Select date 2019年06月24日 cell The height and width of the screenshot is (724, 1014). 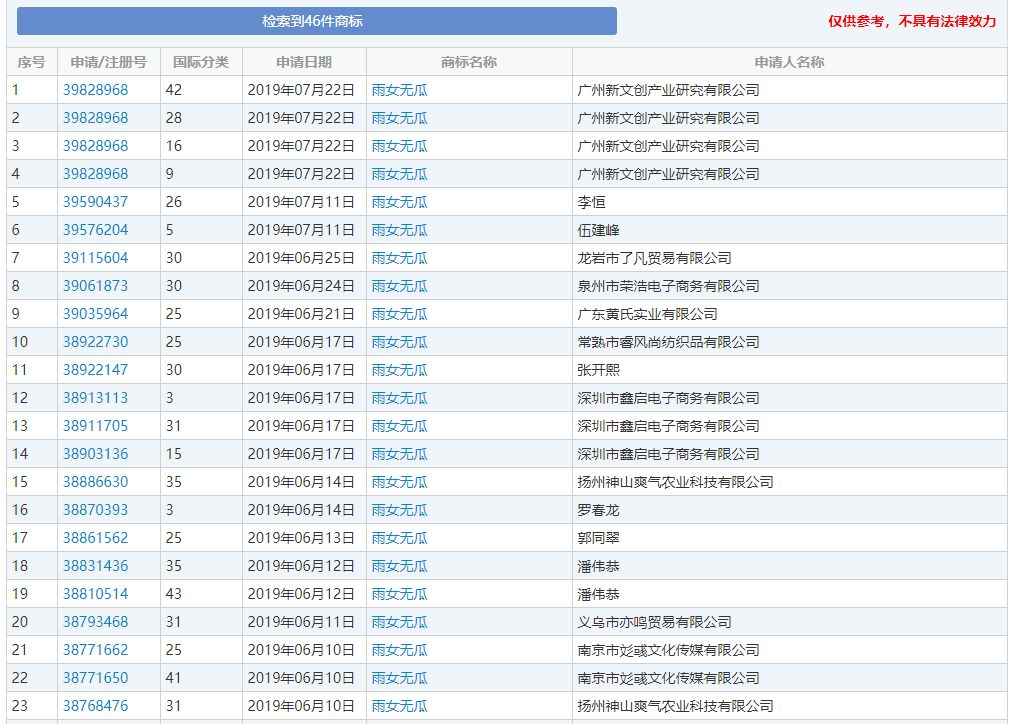tap(304, 286)
